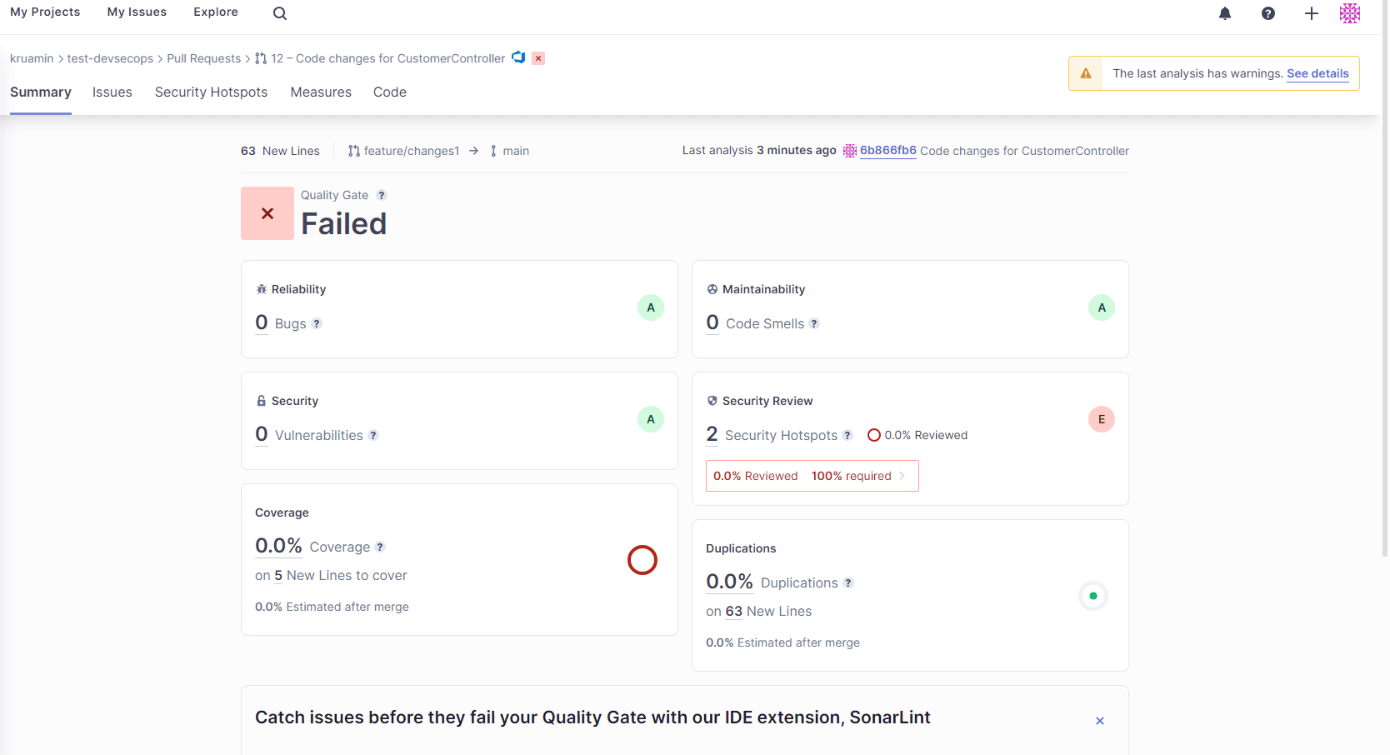Image resolution: width=1390 pixels, height=755 pixels.
Task: Open the 0 Vulnerabilities count link
Action: coord(262,434)
